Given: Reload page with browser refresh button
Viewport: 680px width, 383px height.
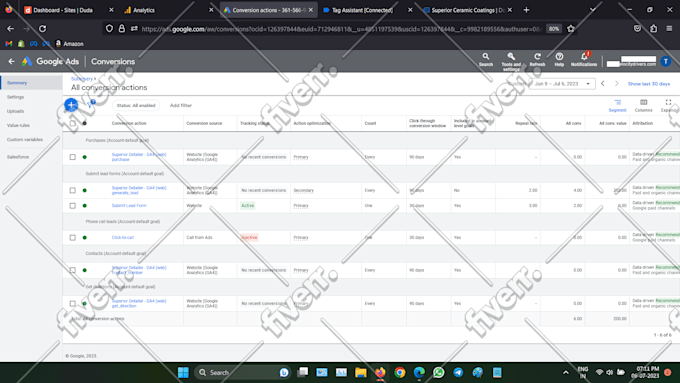Looking at the screenshot, I should (42, 29).
